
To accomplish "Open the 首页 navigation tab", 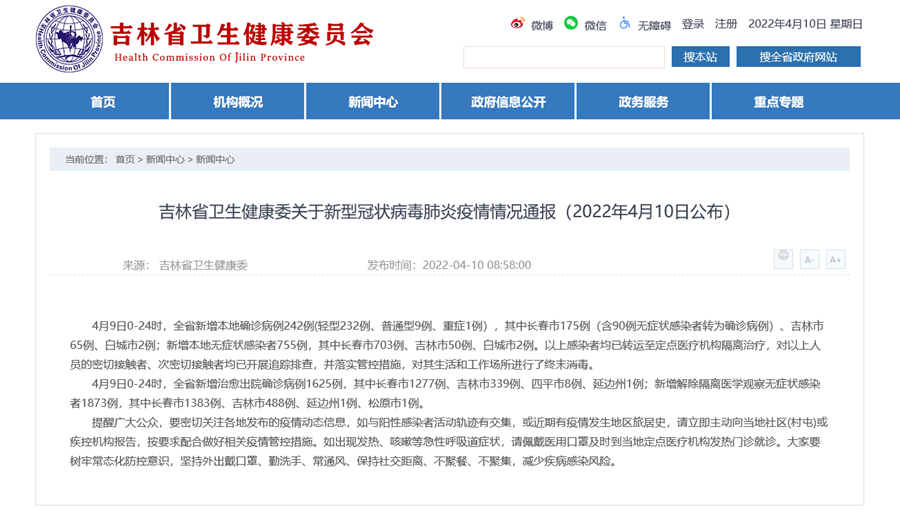I will click(x=103, y=102).
